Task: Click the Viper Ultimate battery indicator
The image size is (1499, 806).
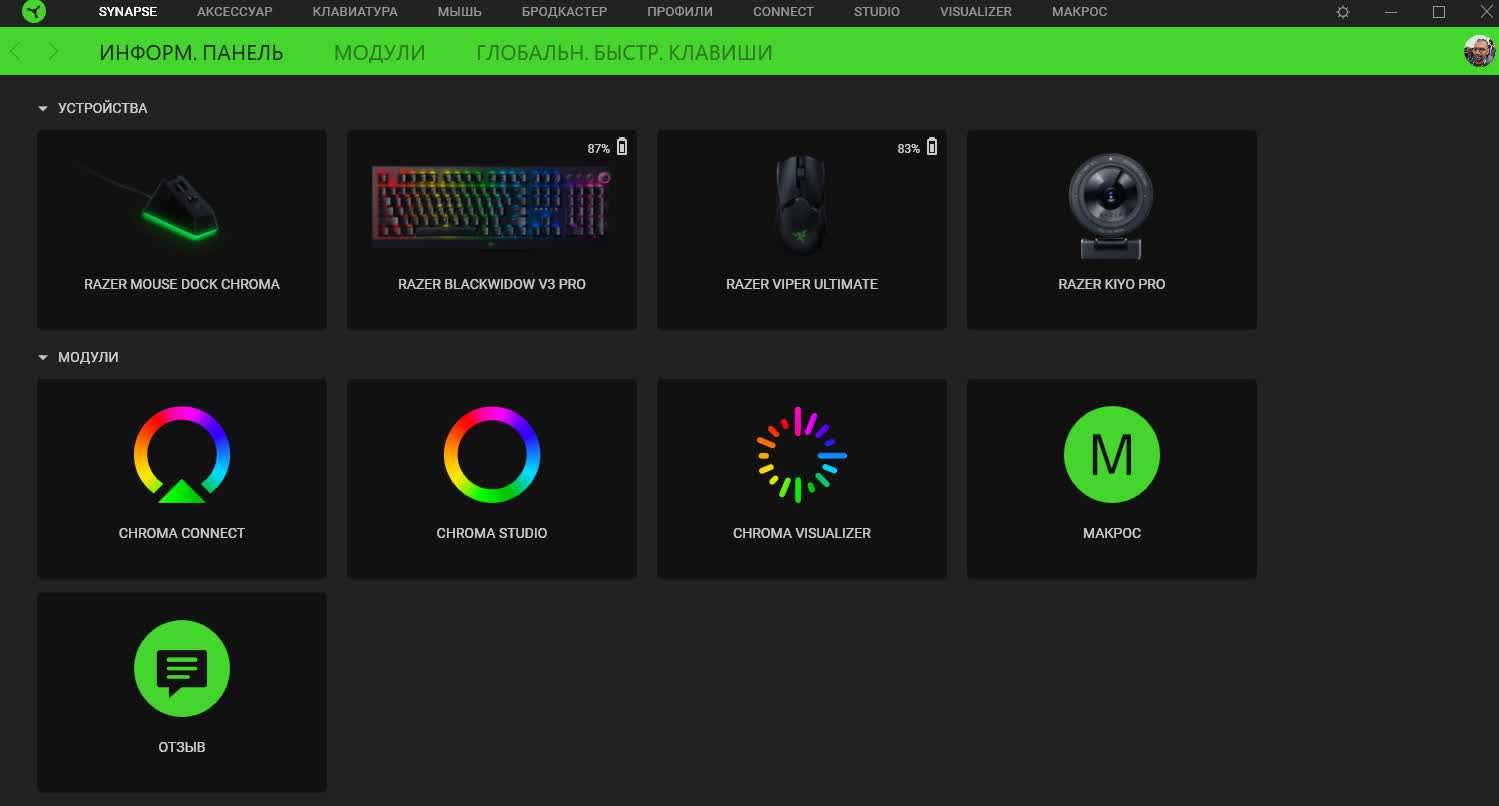Action: 932,147
